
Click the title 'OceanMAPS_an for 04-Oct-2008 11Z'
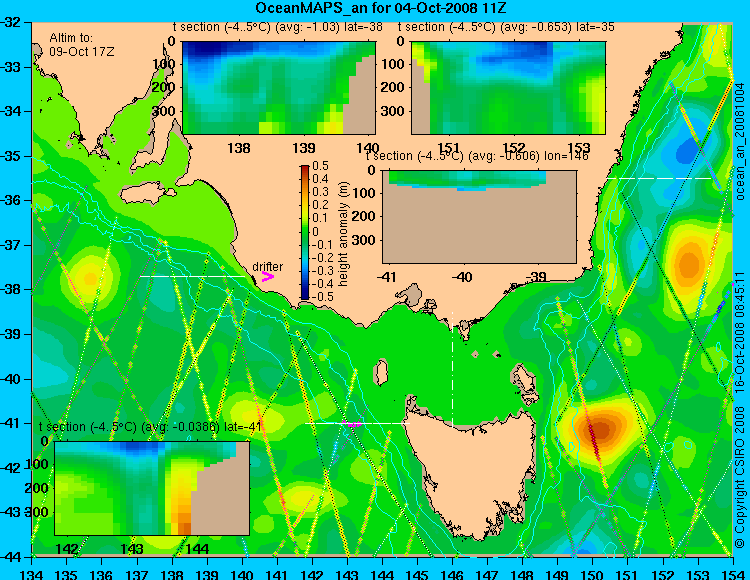click(381, 8)
